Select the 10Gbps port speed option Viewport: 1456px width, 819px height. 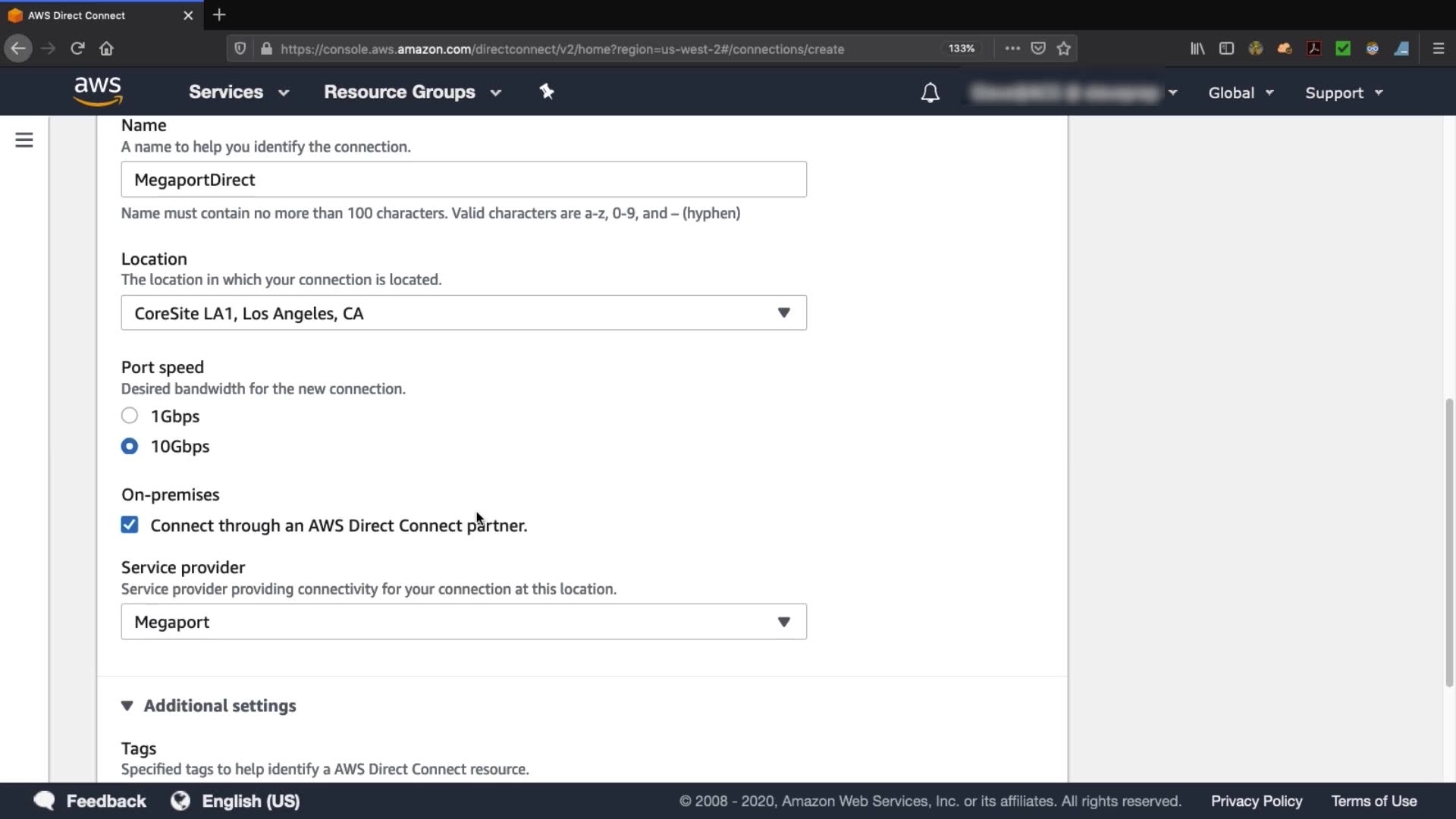point(130,446)
